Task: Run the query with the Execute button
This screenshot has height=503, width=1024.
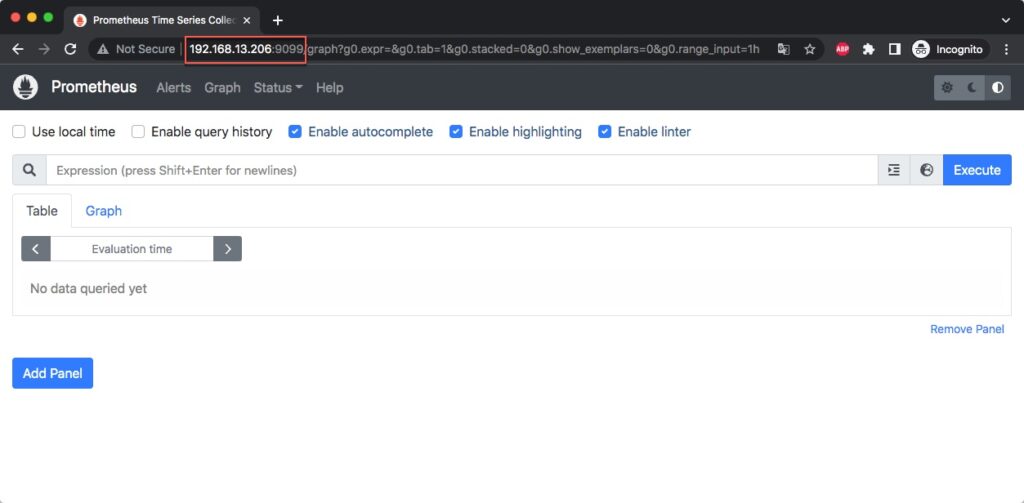Action: (977, 170)
